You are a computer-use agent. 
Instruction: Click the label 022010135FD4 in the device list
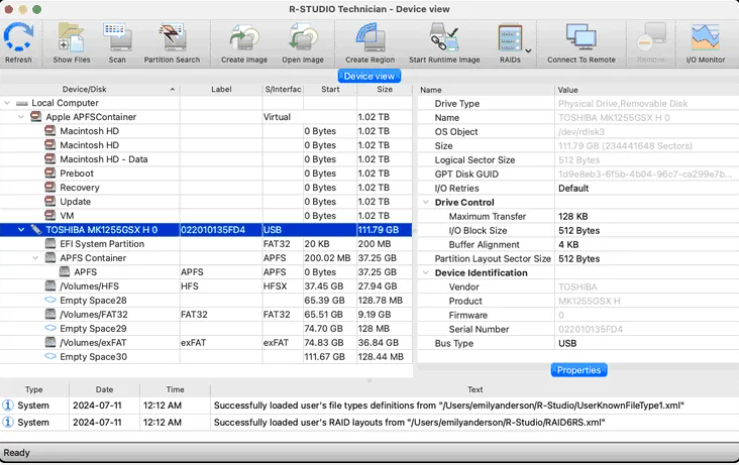click(x=213, y=230)
